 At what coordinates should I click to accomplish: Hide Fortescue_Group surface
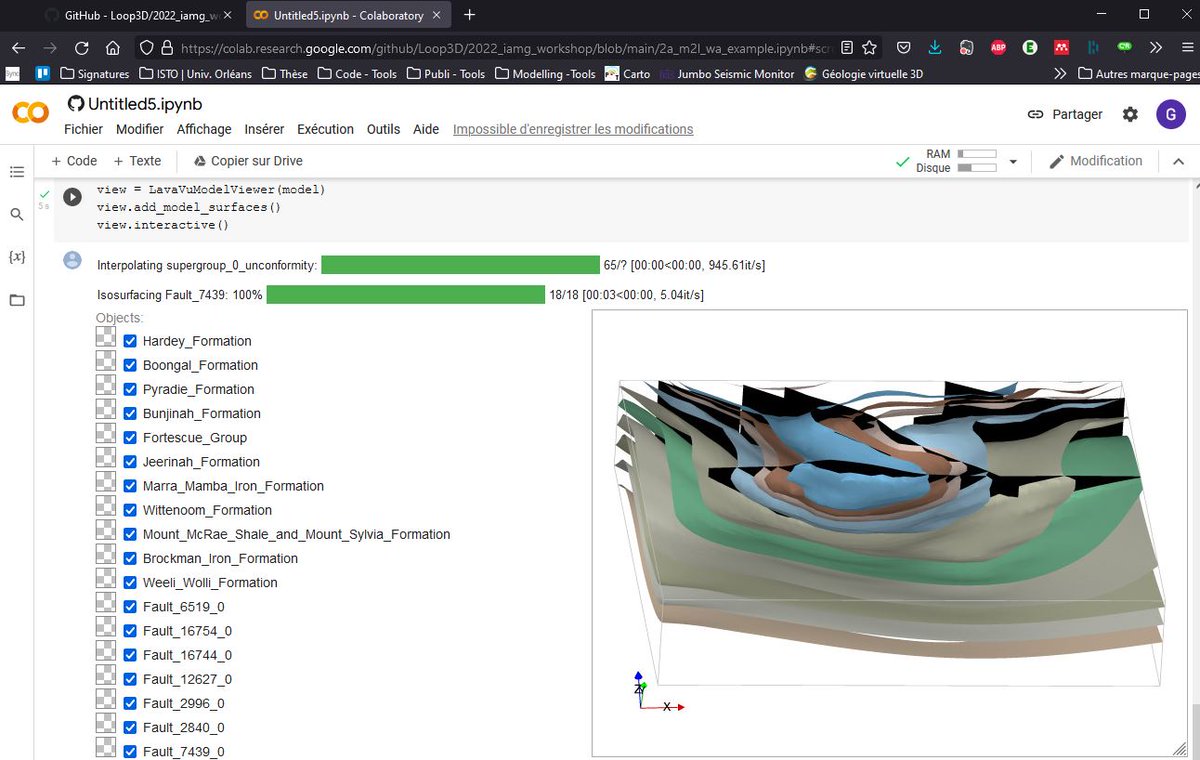(x=130, y=437)
